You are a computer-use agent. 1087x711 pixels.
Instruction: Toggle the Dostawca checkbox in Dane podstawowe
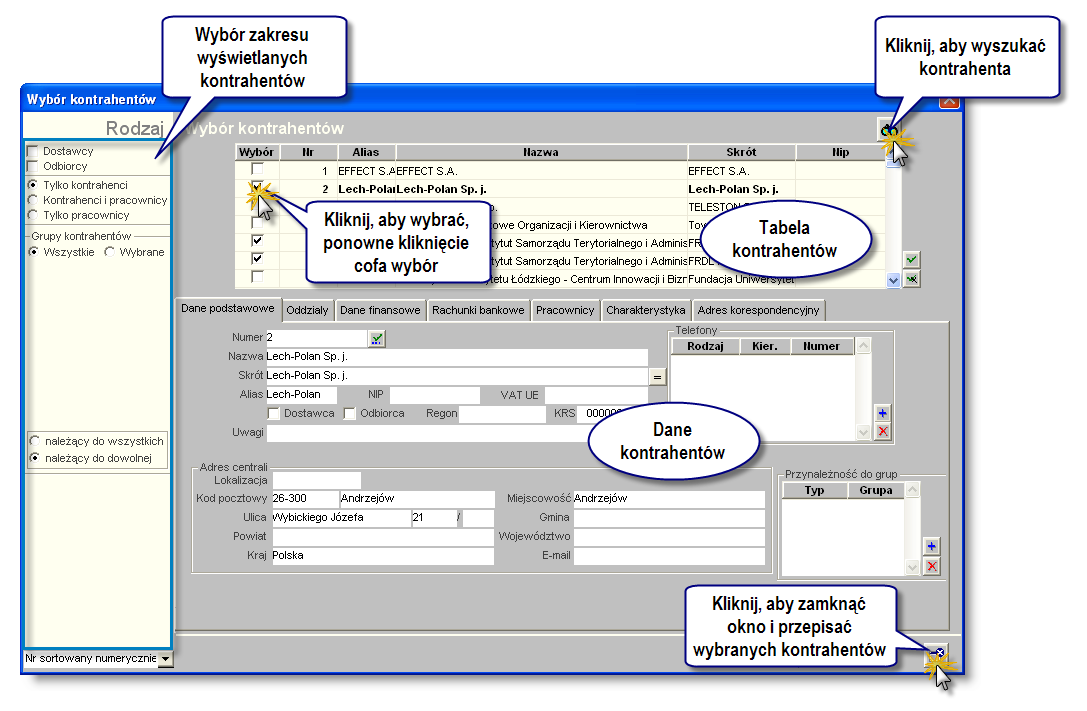(274, 414)
